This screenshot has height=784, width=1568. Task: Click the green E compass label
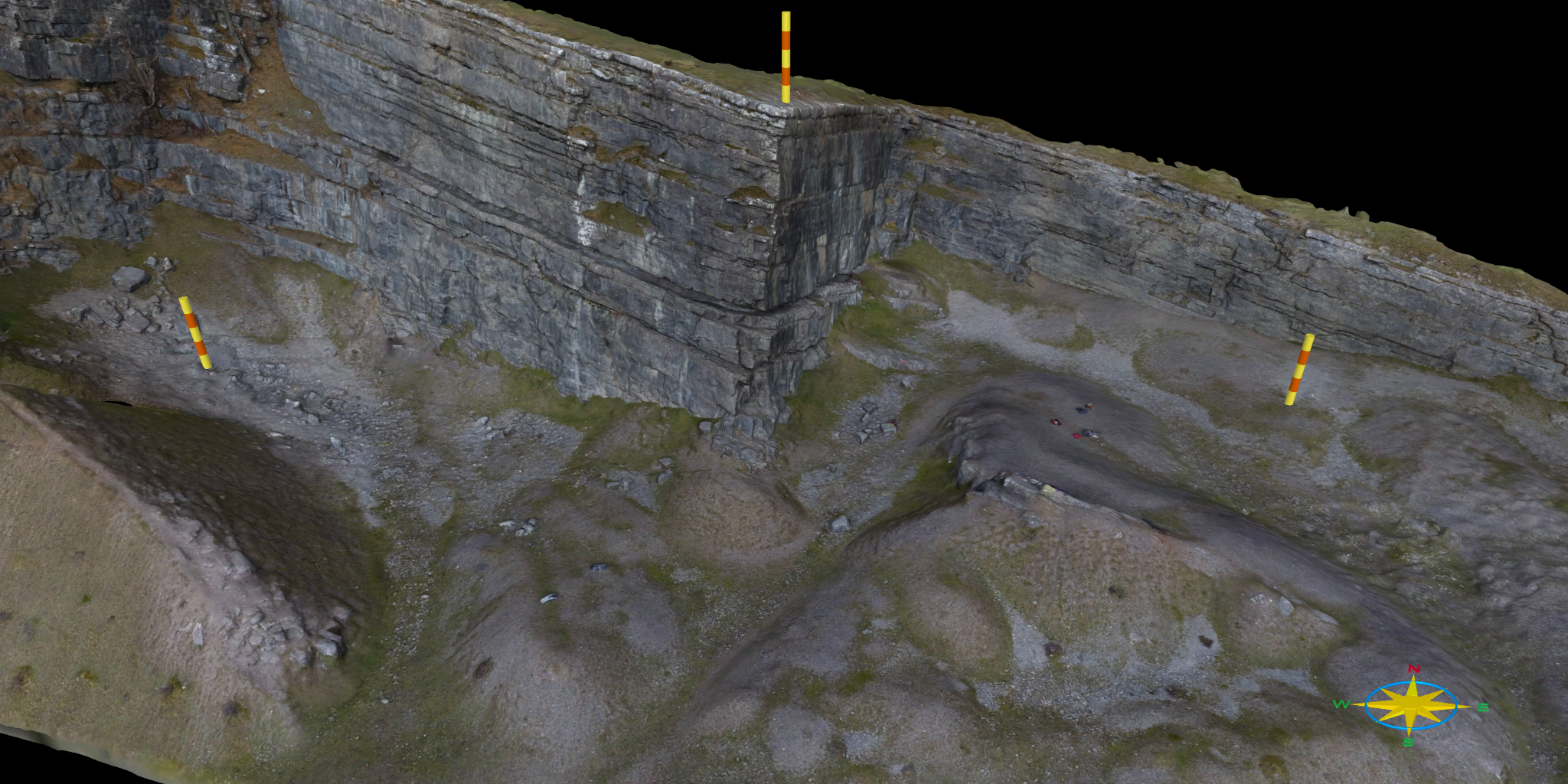click(1483, 707)
